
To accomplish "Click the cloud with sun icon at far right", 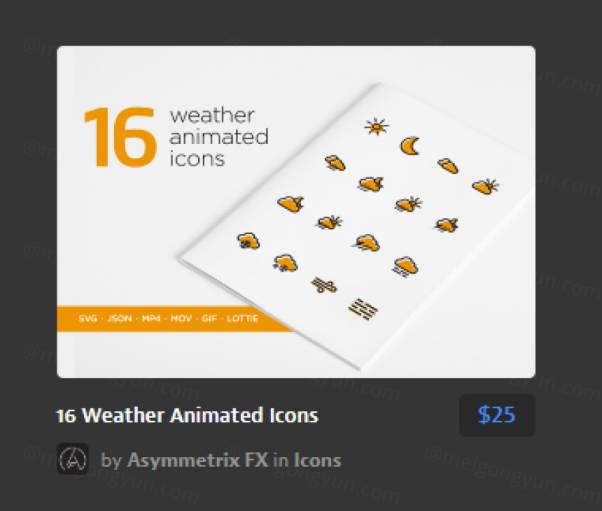I will 485,186.
